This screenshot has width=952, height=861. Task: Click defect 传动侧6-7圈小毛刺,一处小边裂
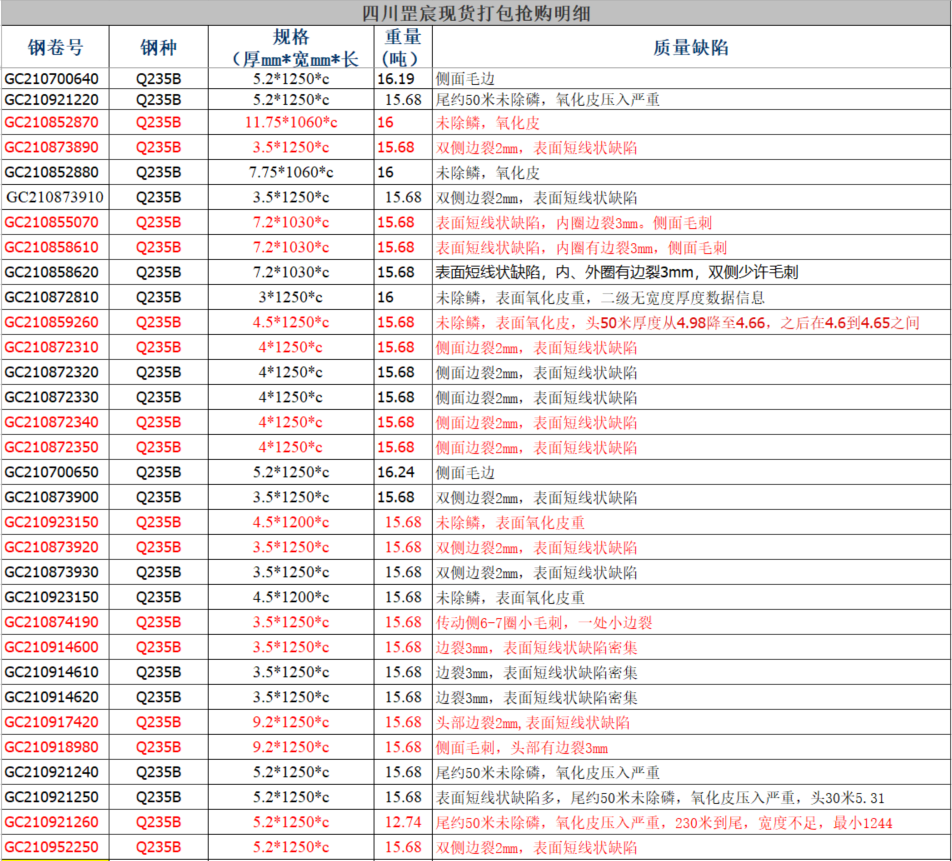pyautogui.click(x=544, y=622)
